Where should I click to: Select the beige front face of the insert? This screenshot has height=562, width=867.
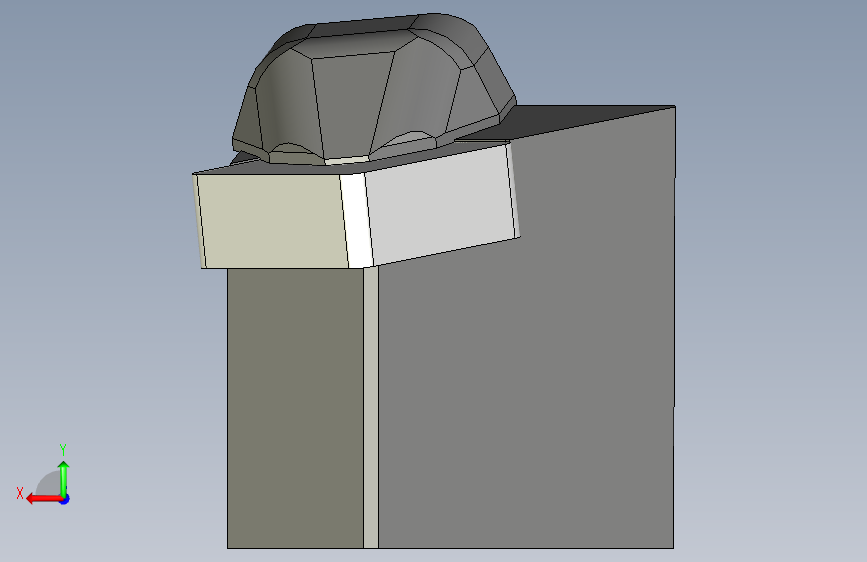pyautogui.click(x=272, y=221)
